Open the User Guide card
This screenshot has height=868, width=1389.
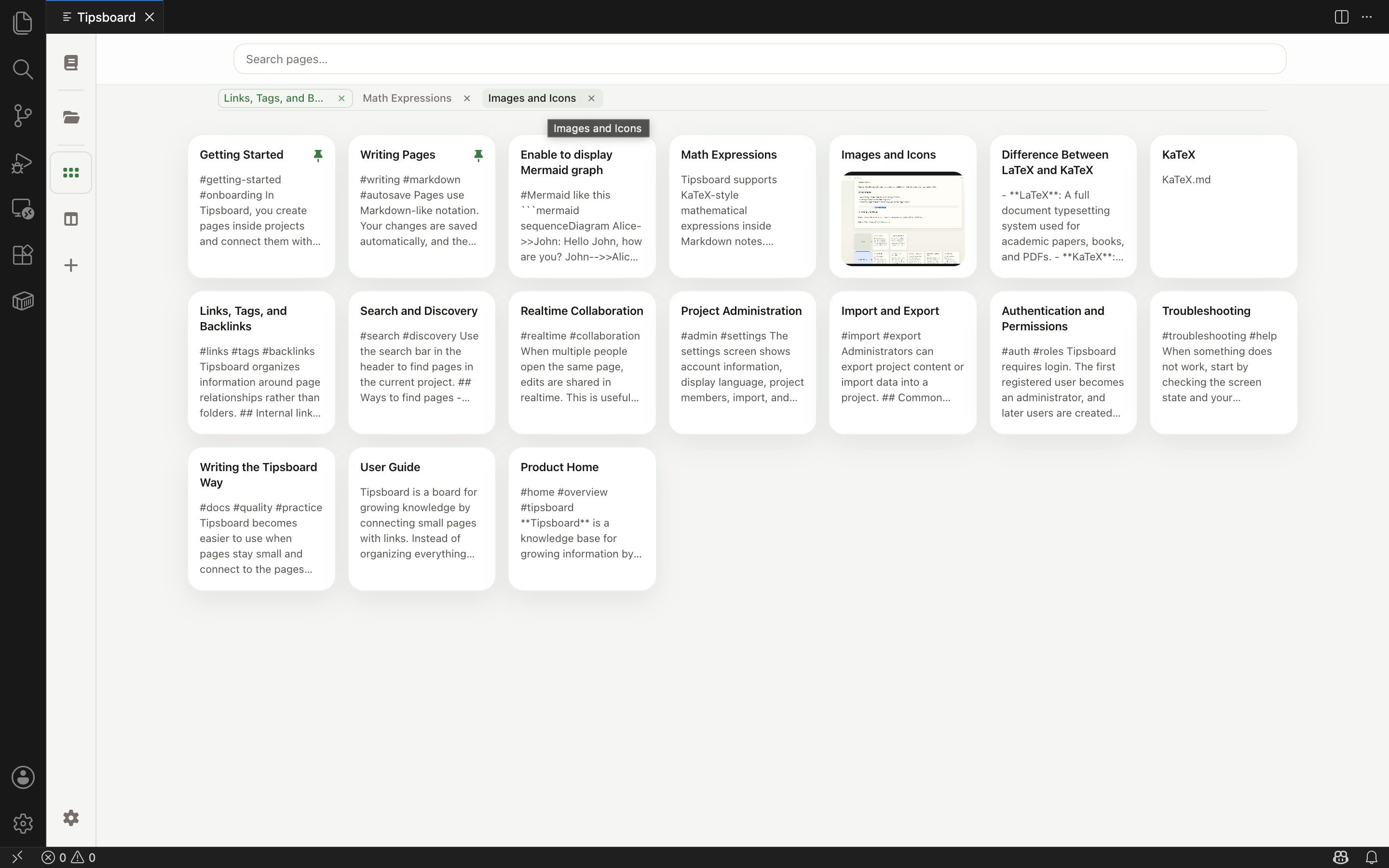[422, 519]
